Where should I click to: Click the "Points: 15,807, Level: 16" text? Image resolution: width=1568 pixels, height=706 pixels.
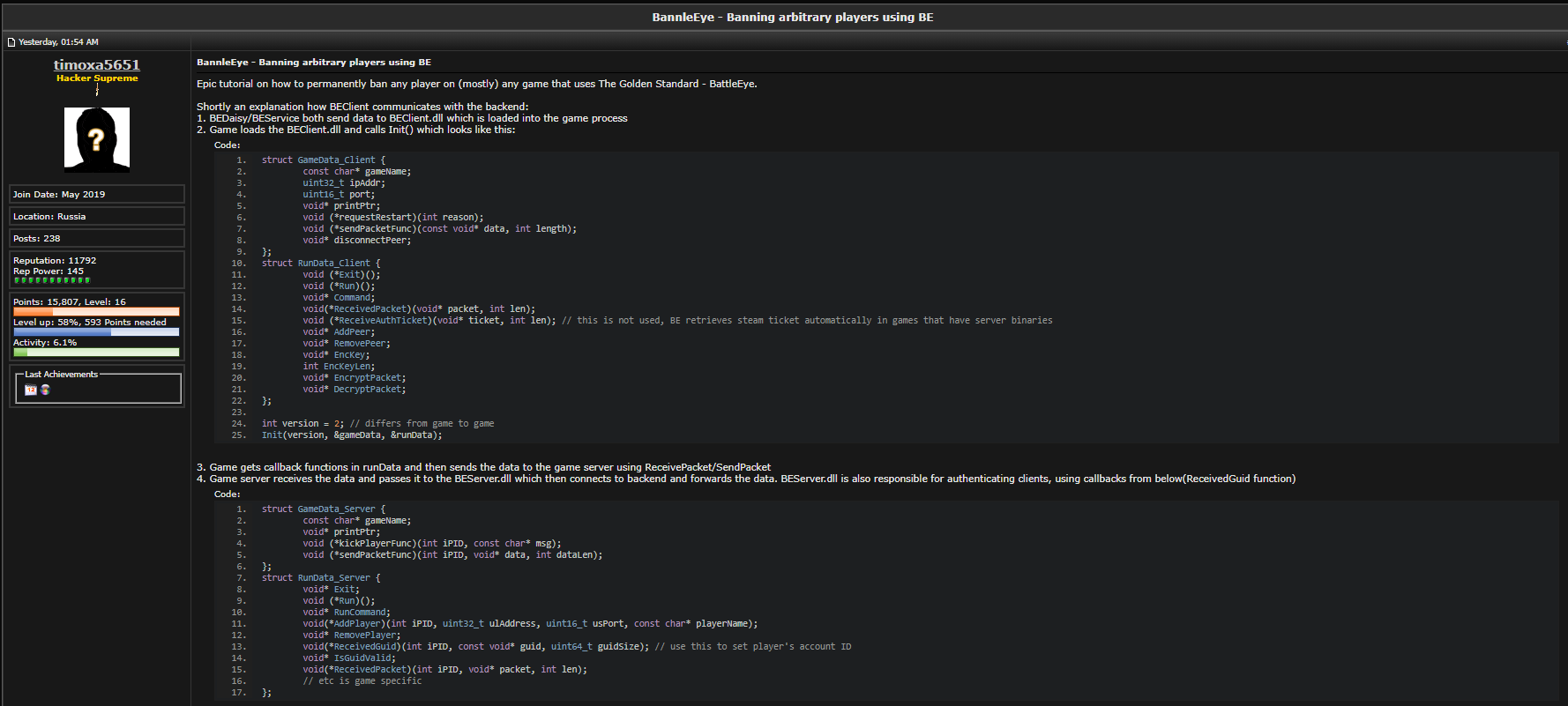(70, 301)
